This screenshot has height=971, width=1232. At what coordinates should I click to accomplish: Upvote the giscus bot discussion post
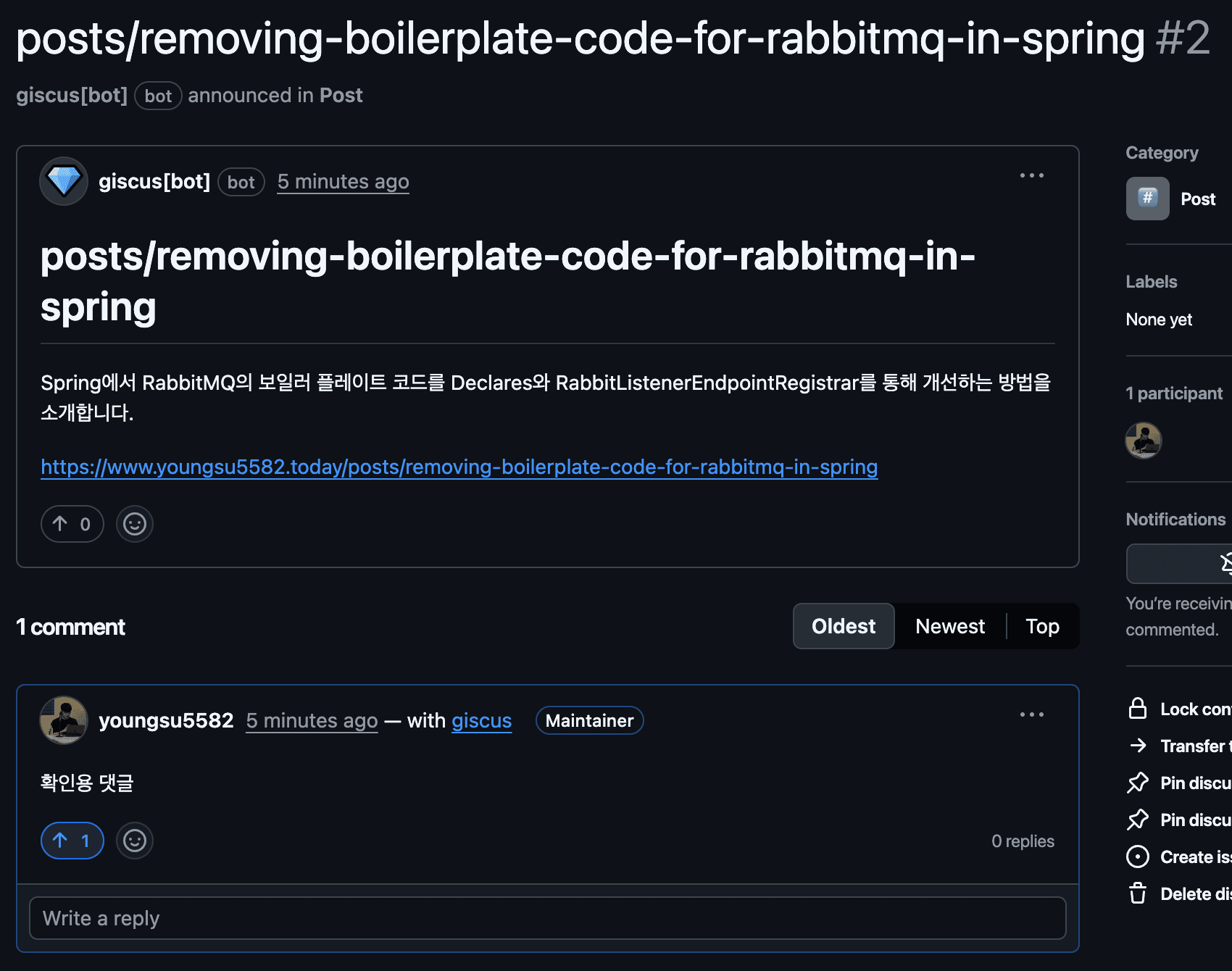[x=72, y=524]
